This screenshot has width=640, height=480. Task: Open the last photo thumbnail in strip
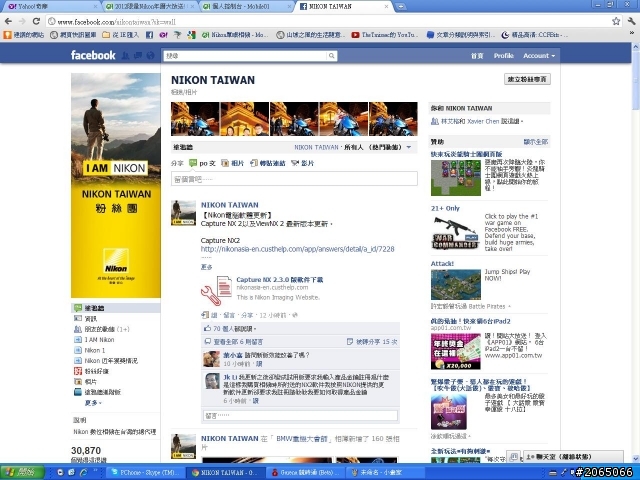pyautogui.click(x=393, y=119)
